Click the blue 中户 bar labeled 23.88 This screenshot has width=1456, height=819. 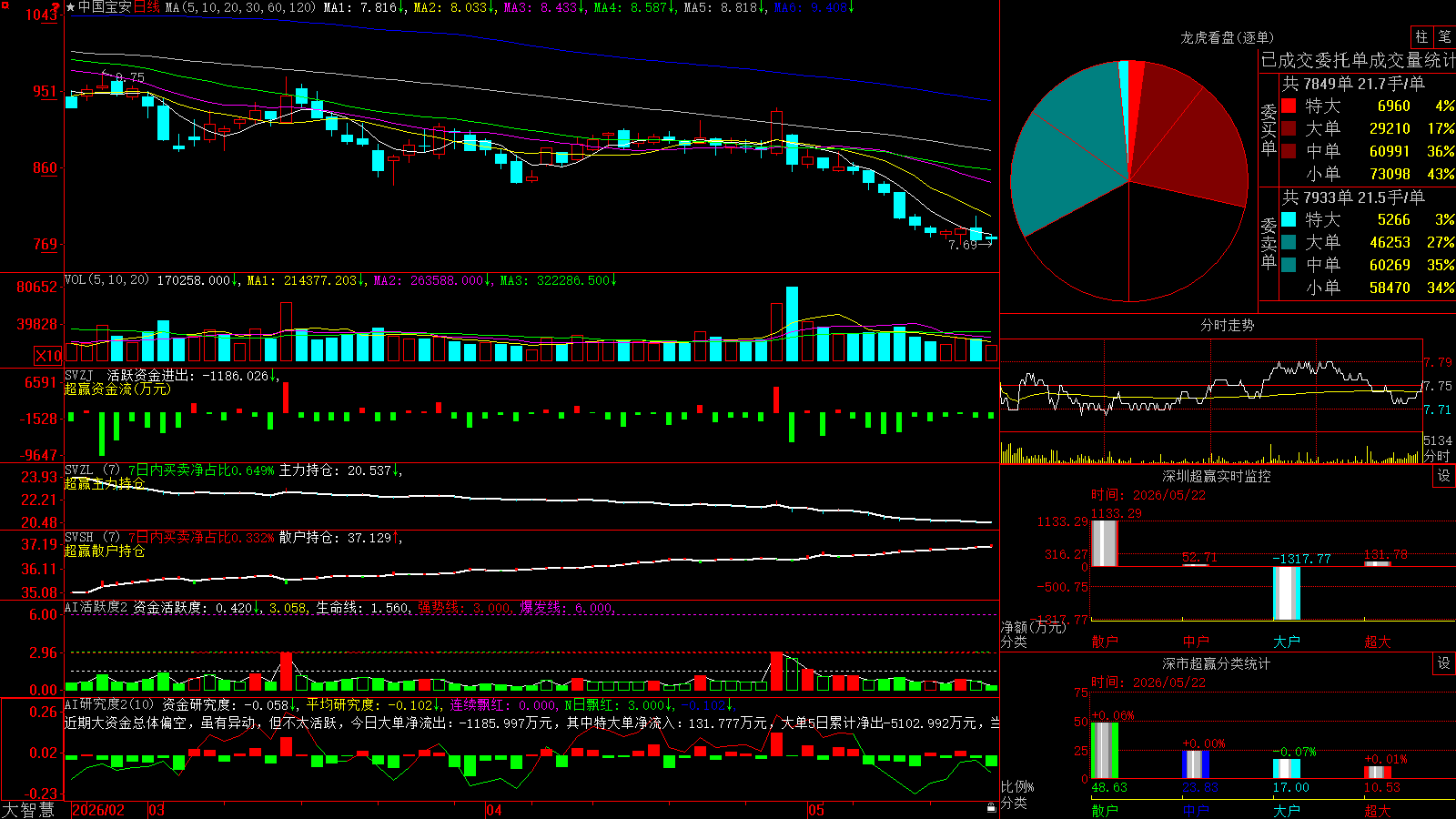(1196, 764)
